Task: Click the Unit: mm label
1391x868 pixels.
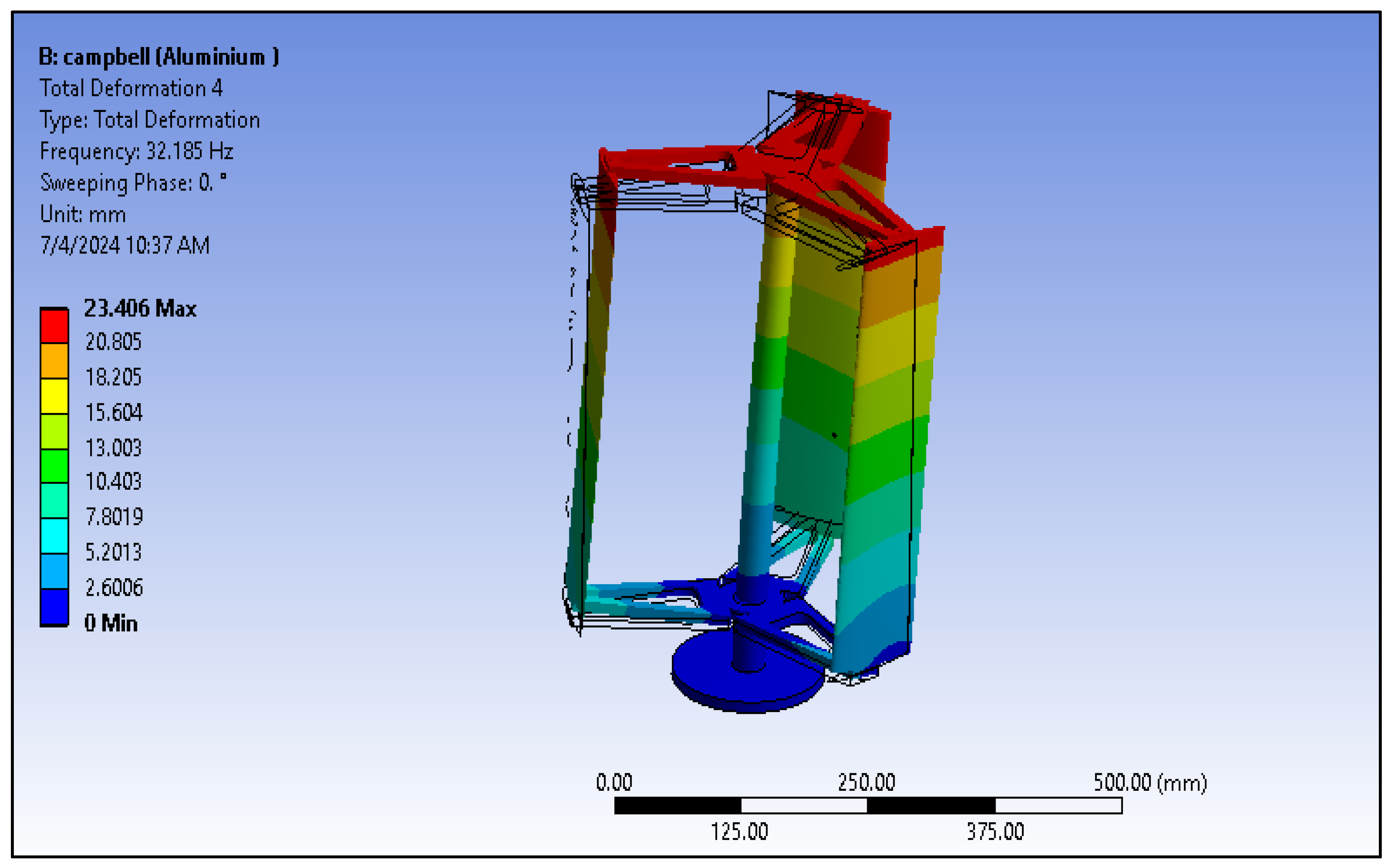Action: tap(83, 214)
